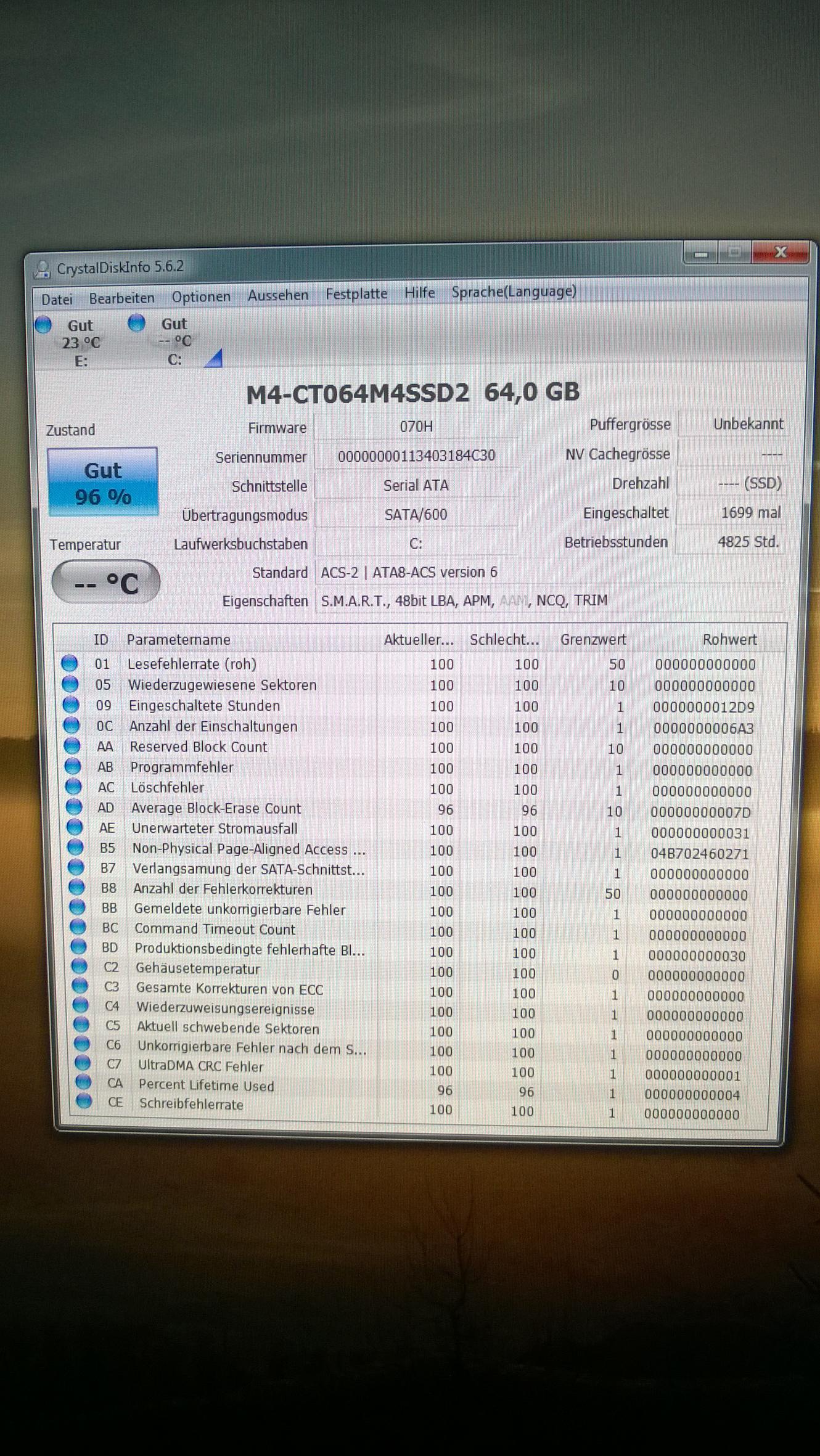Click the status orb for Unerwarteter Stromausfall
The width and height of the screenshot is (820, 1456).
(x=75, y=827)
